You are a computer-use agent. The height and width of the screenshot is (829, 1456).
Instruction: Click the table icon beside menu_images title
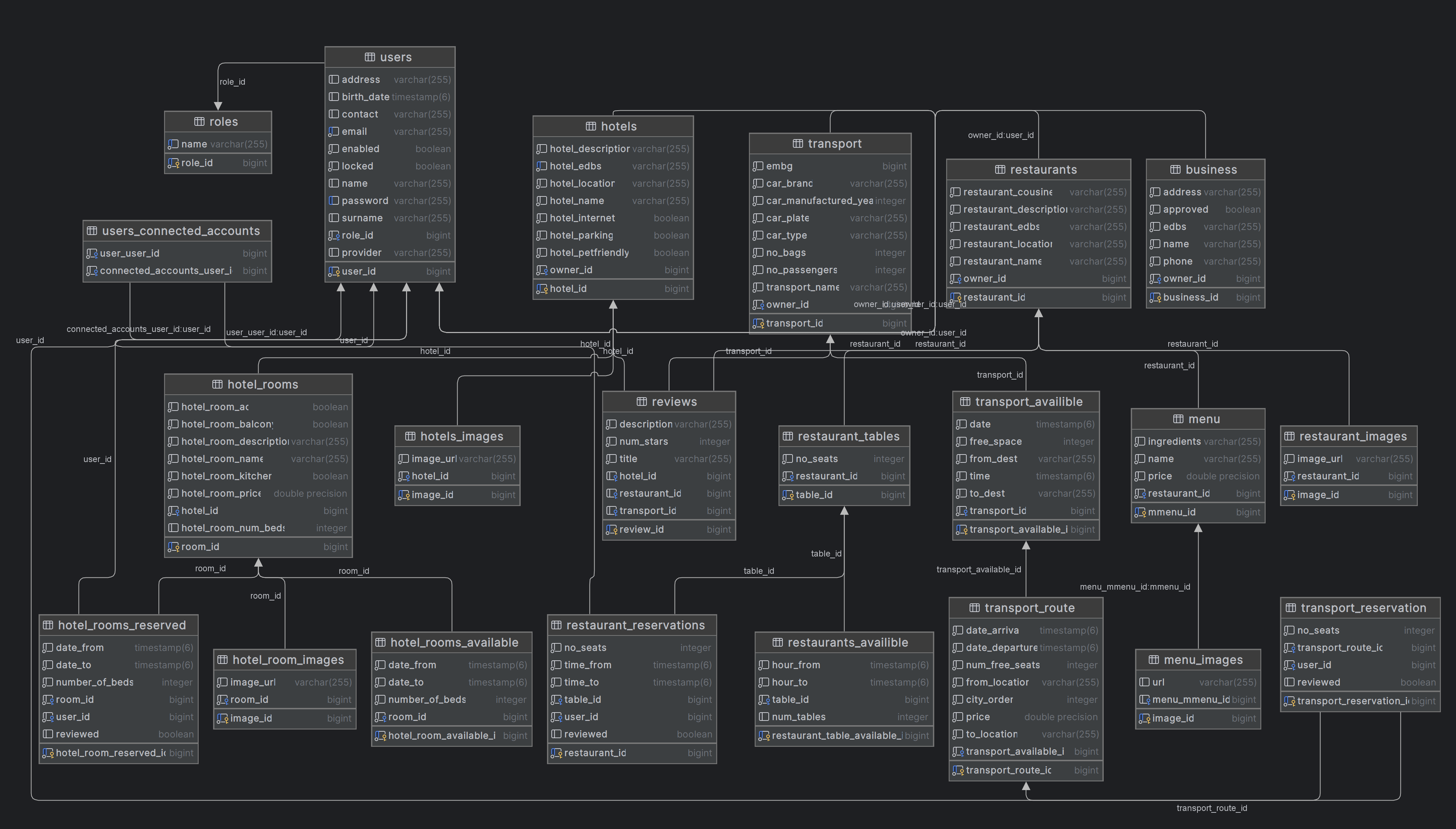click(x=1153, y=660)
